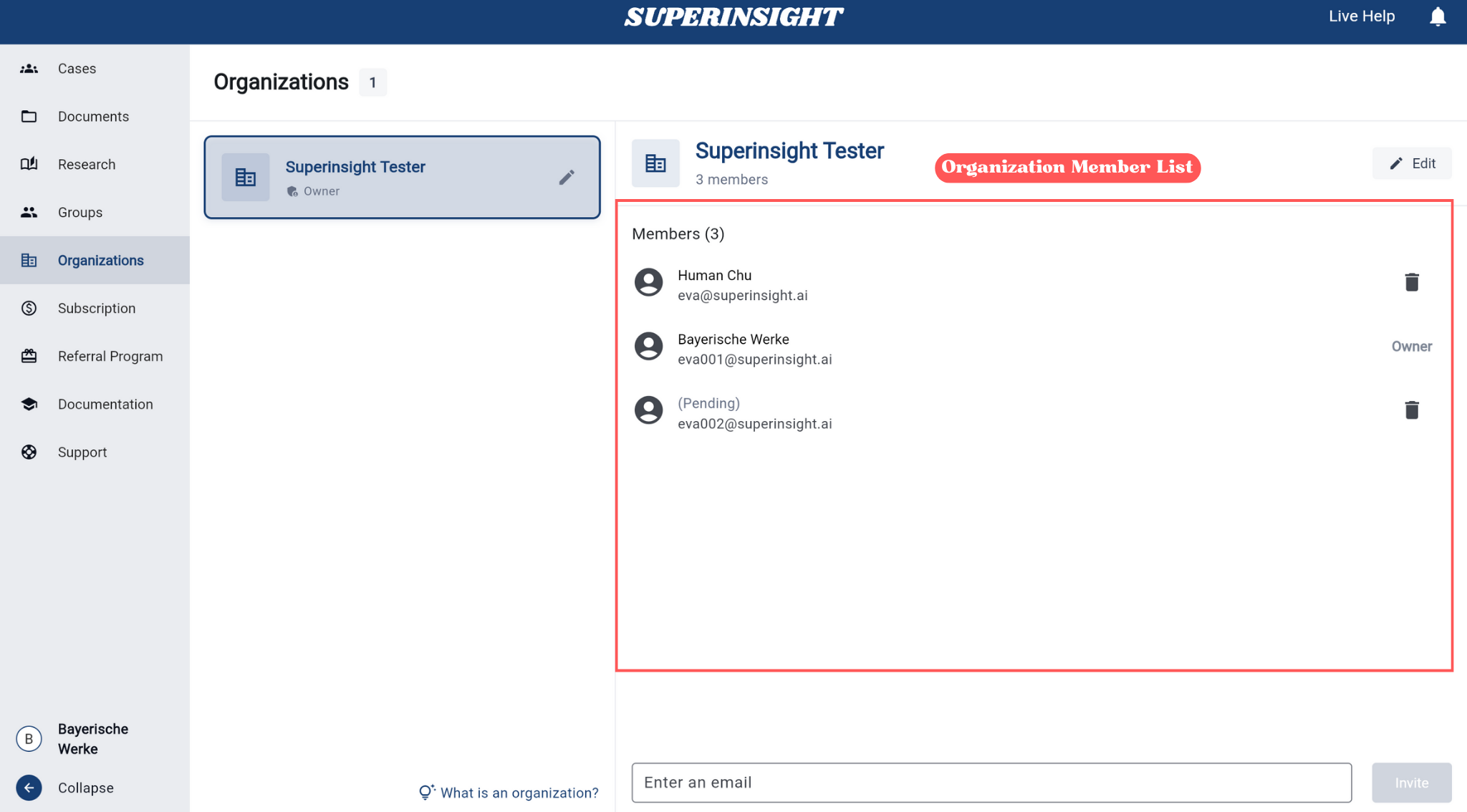The height and width of the screenshot is (812, 1467).
Task: Click the Documents folder icon
Action: click(29, 117)
